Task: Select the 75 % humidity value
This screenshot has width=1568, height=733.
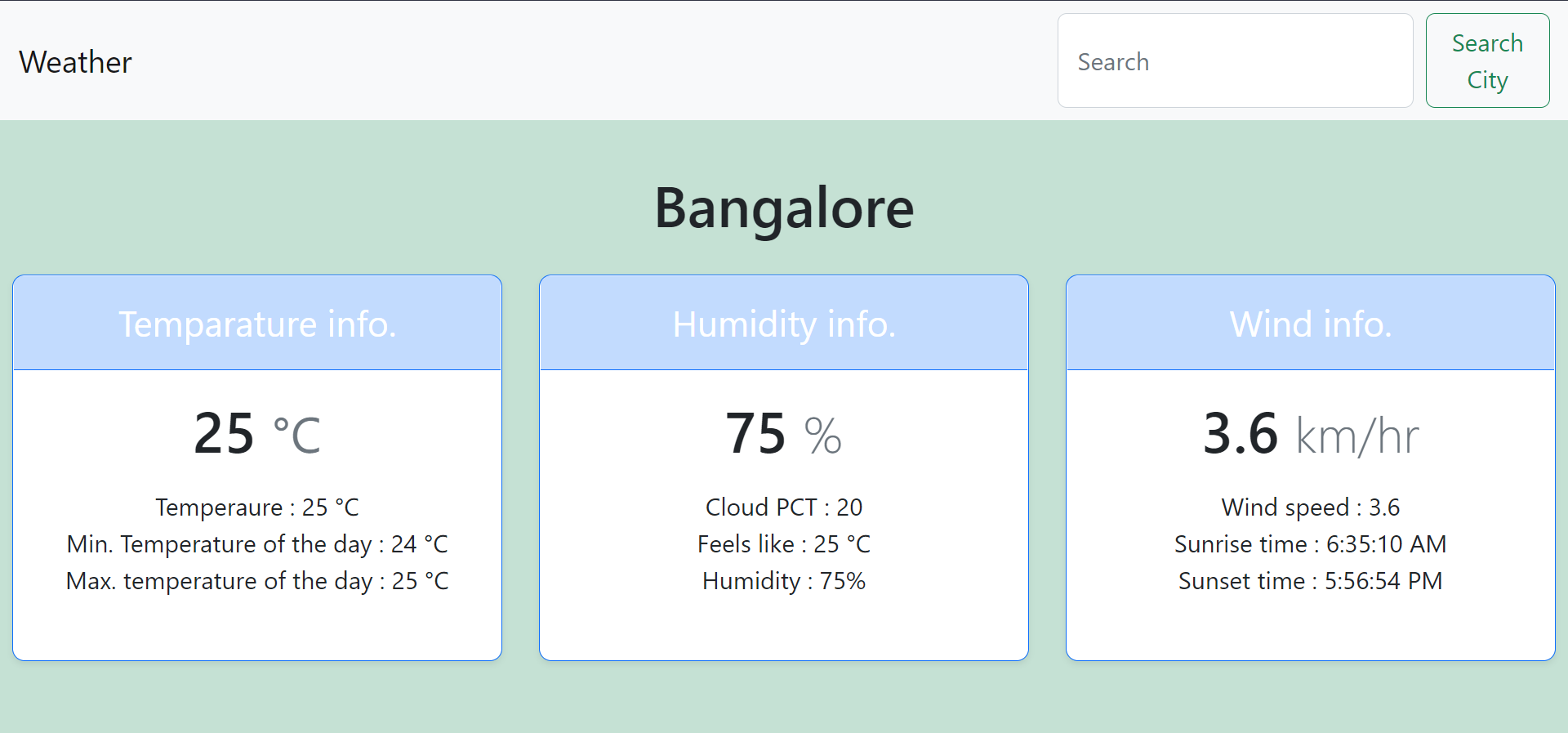Action: (x=782, y=433)
